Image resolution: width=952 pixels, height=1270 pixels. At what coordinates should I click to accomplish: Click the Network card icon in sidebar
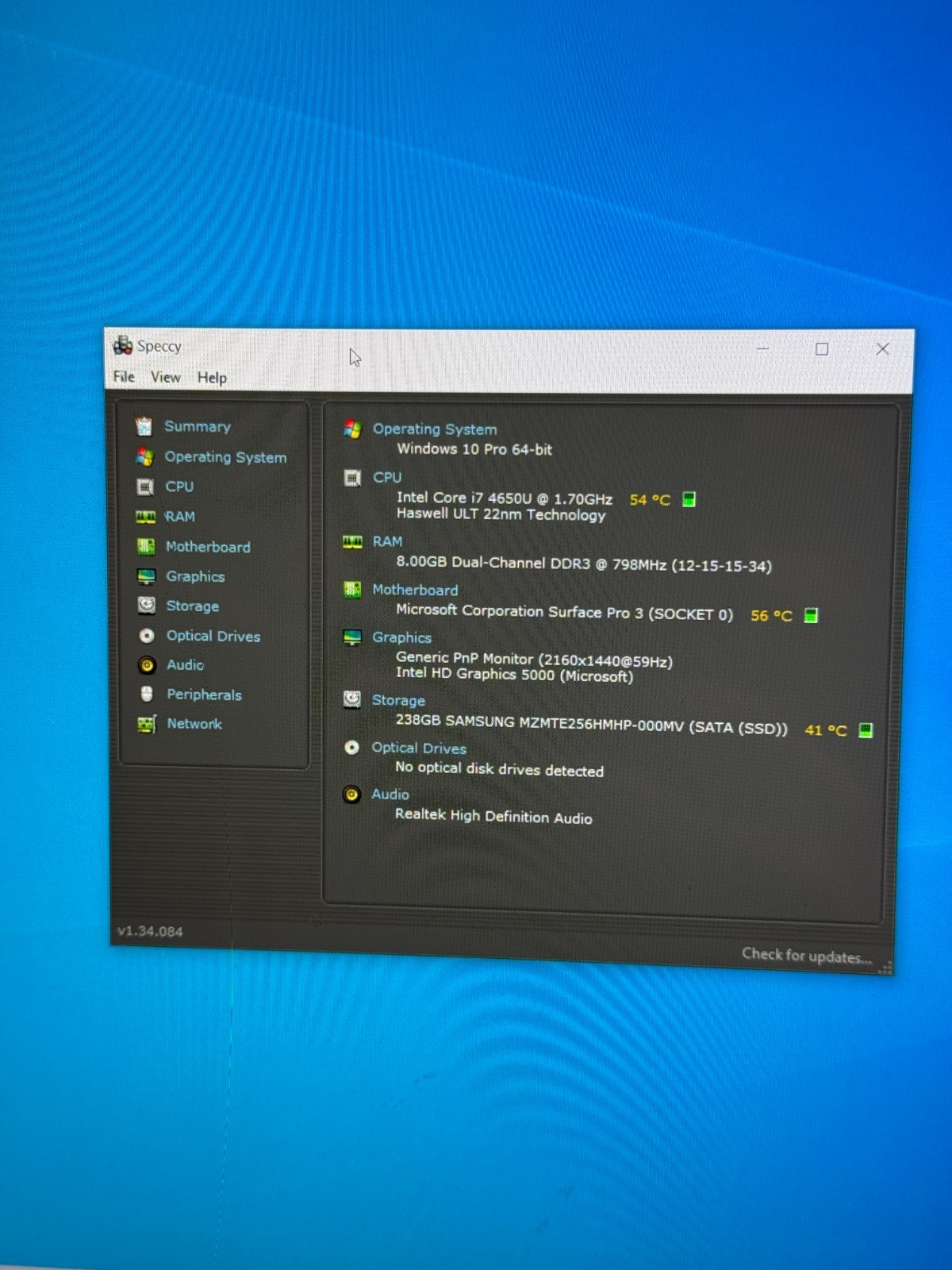click(147, 724)
